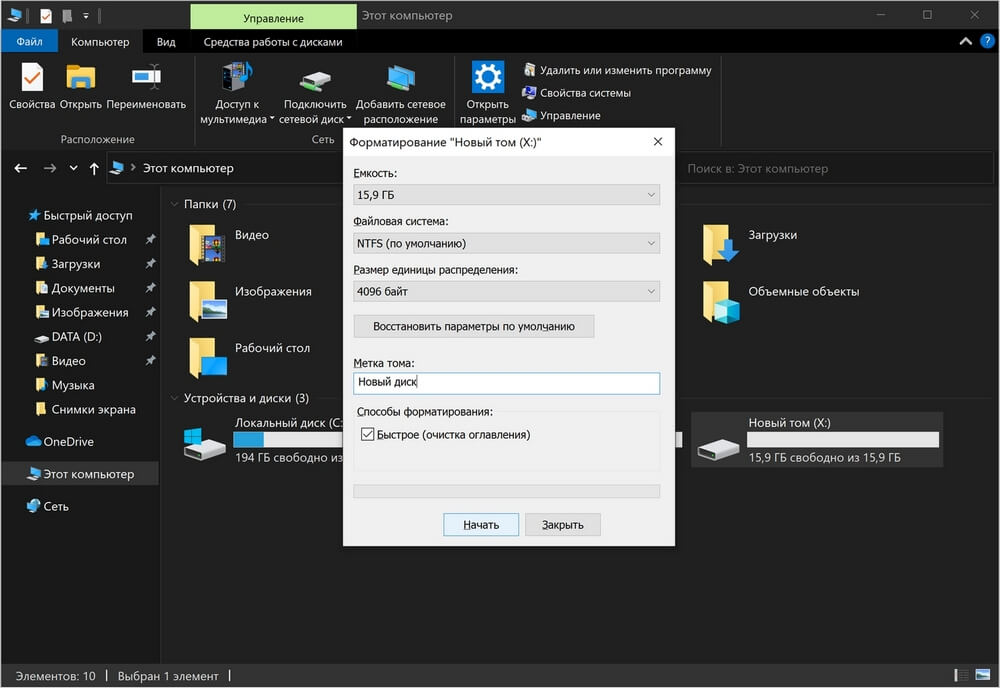Expand Размер единицы распределения dropdown
The width and height of the screenshot is (1000, 688).
tap(506, 292)
